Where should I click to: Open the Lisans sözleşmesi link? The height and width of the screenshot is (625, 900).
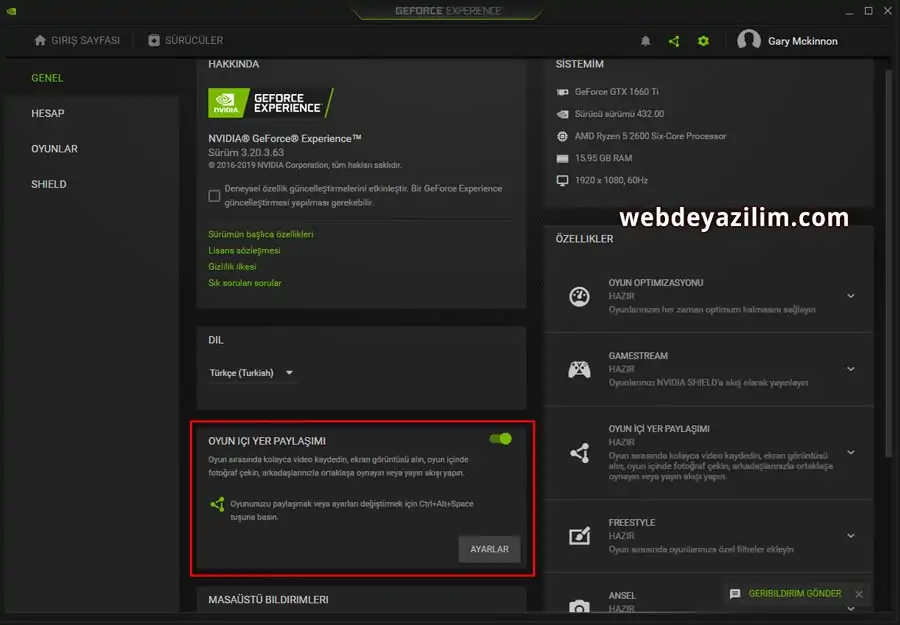[244, 251]
